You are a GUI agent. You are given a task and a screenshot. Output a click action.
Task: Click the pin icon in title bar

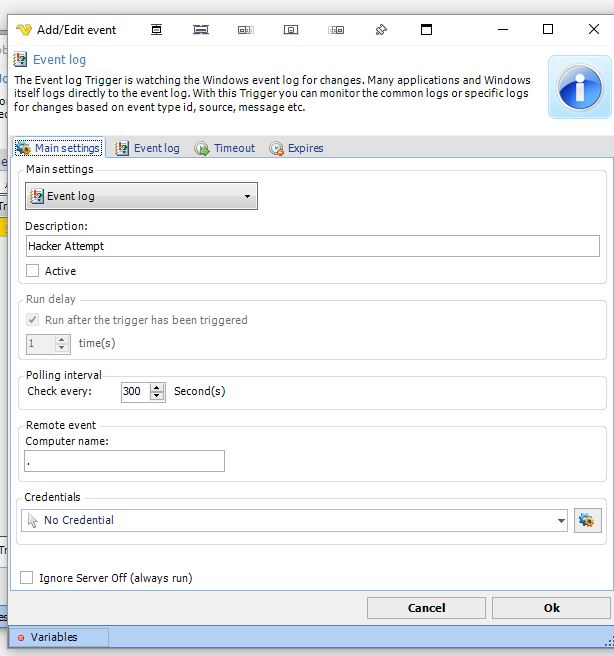coord(381,30)
